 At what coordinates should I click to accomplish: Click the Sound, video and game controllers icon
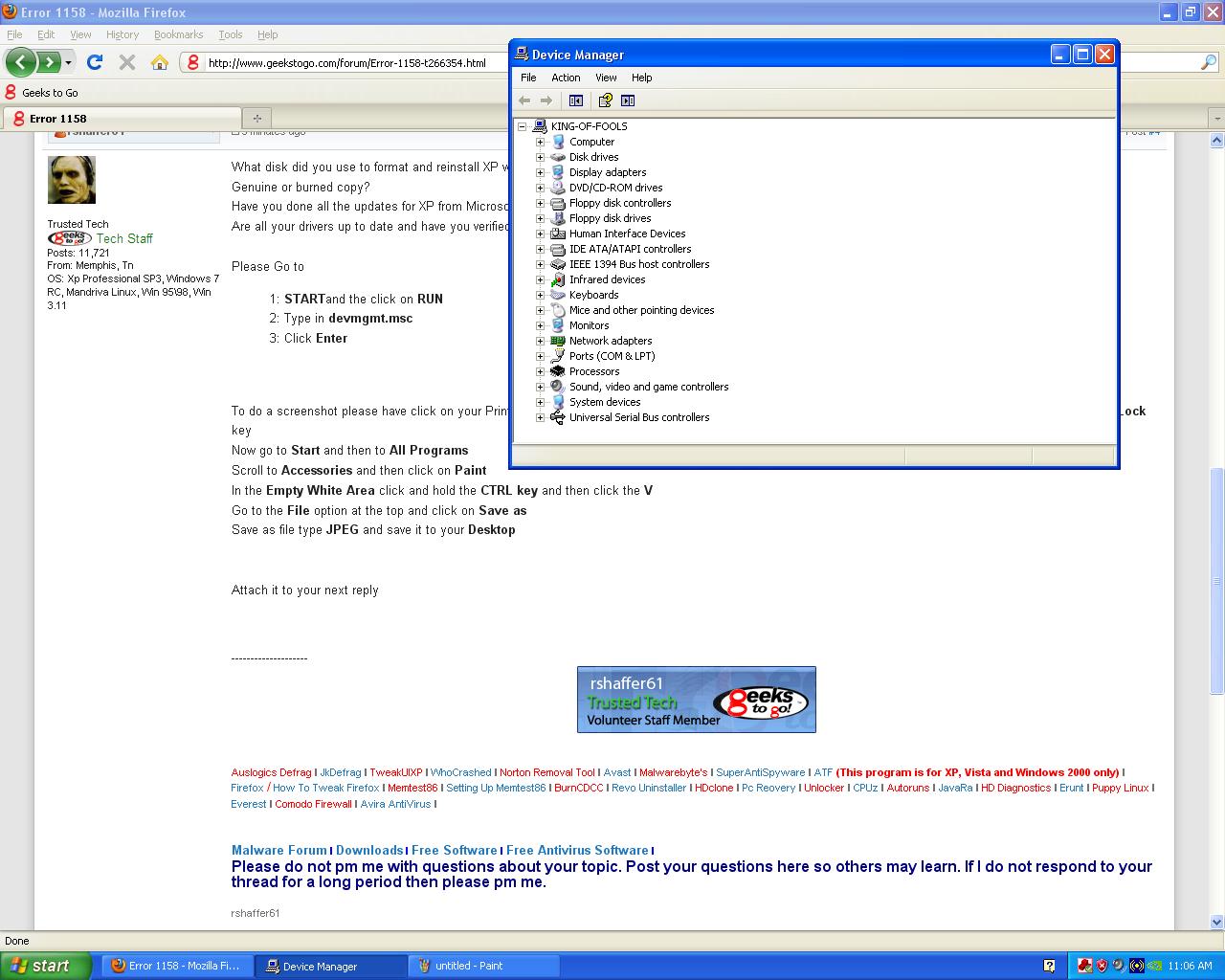[x=558, y=387]
